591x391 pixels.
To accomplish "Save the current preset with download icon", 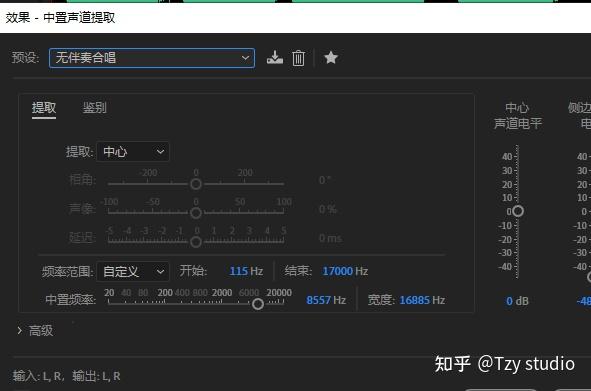I will coord(275,58).
